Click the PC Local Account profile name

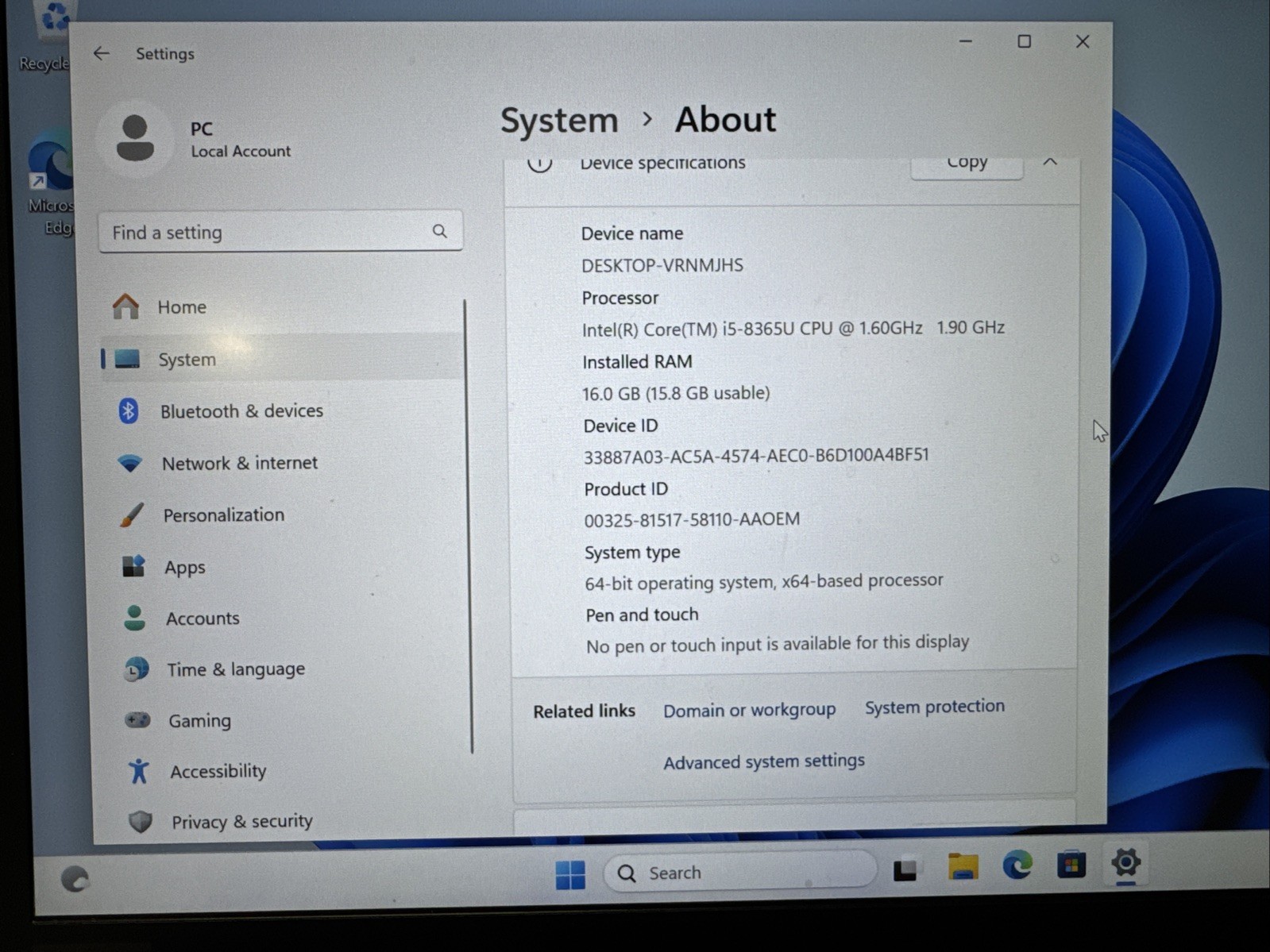240,139
